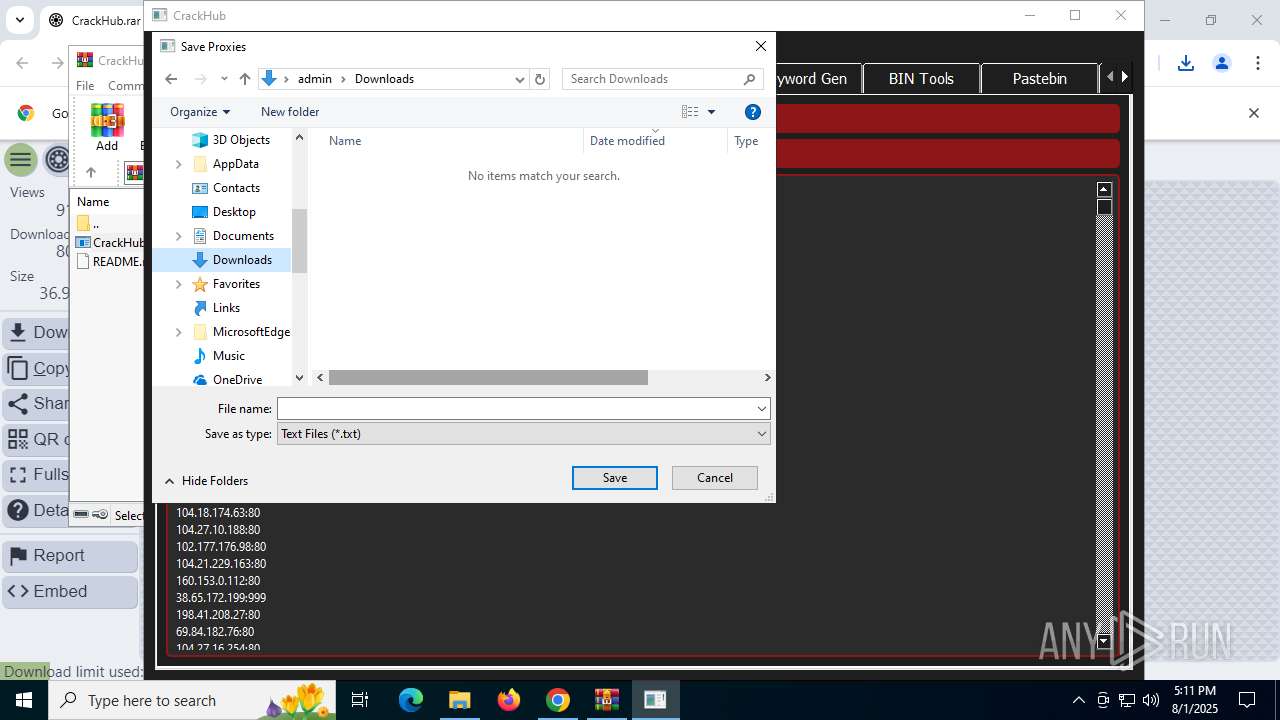Click the horizontal scrollbar in file list

(488, 378)
